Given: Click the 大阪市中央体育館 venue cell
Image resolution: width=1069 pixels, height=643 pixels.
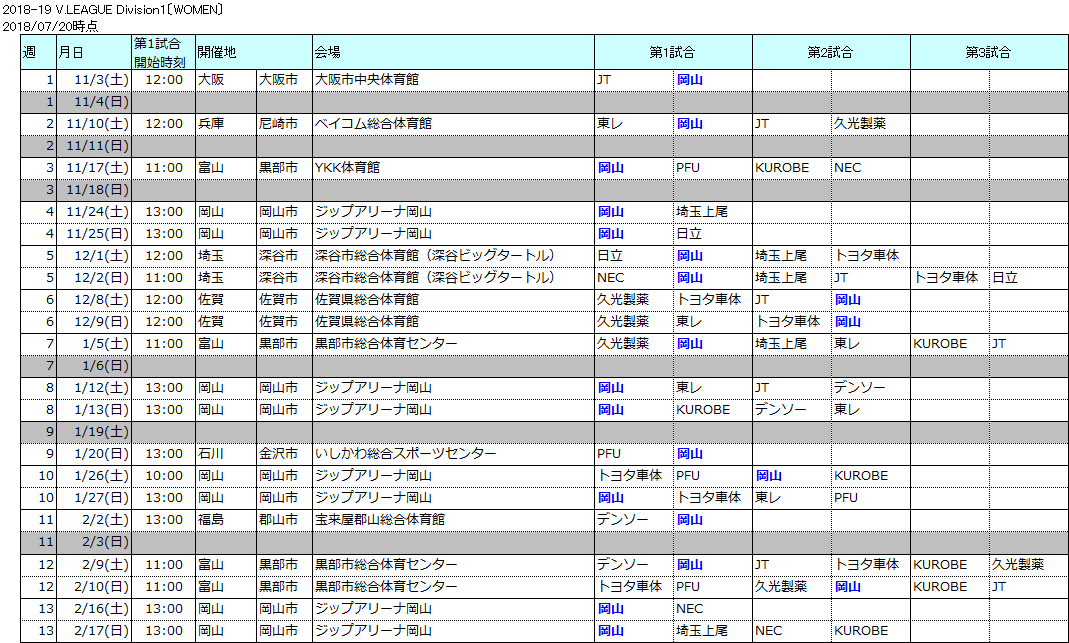Looking at the screenshot, I should (x=367, y=80).
